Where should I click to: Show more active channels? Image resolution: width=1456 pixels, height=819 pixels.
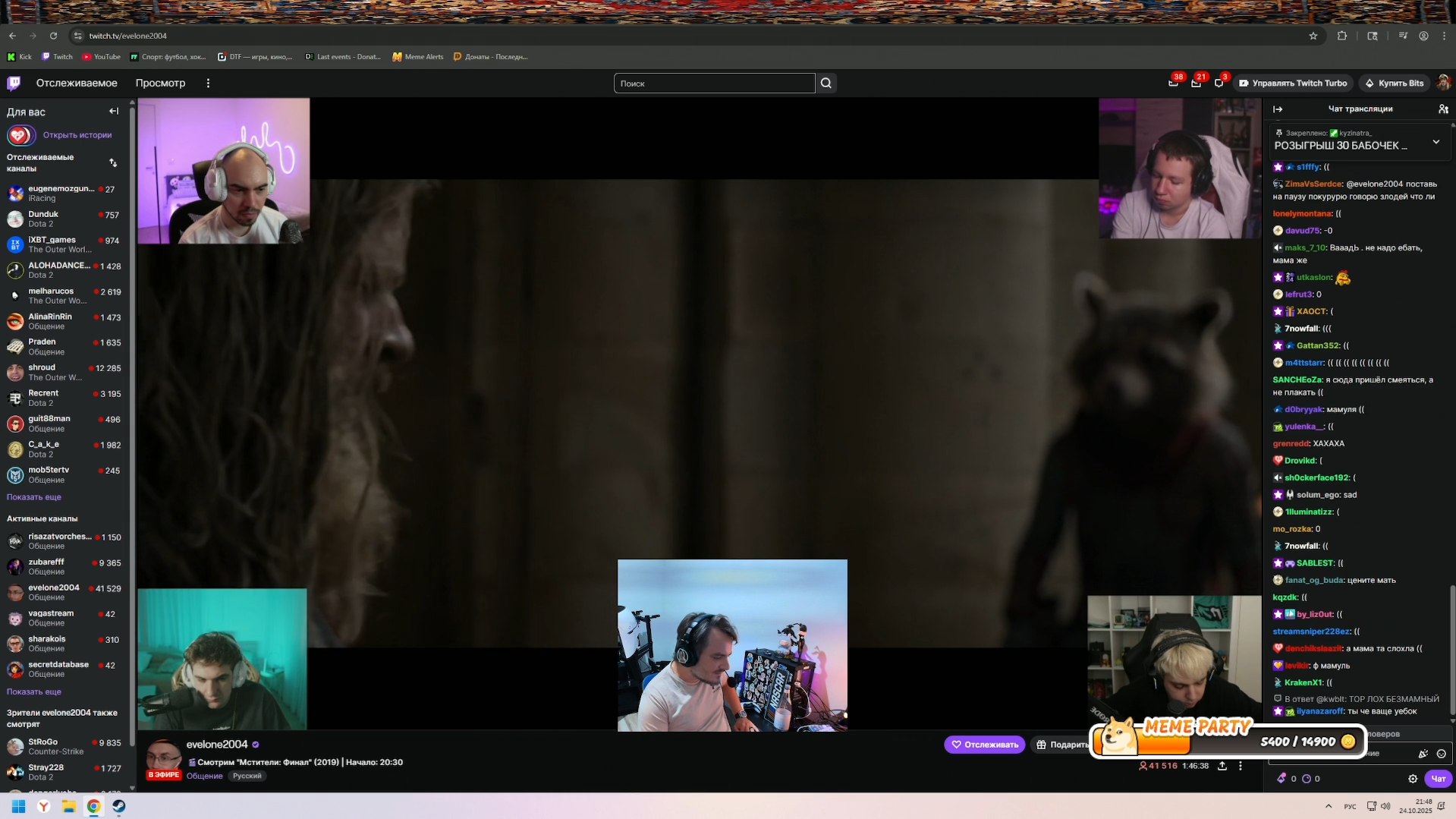(34, 691)
